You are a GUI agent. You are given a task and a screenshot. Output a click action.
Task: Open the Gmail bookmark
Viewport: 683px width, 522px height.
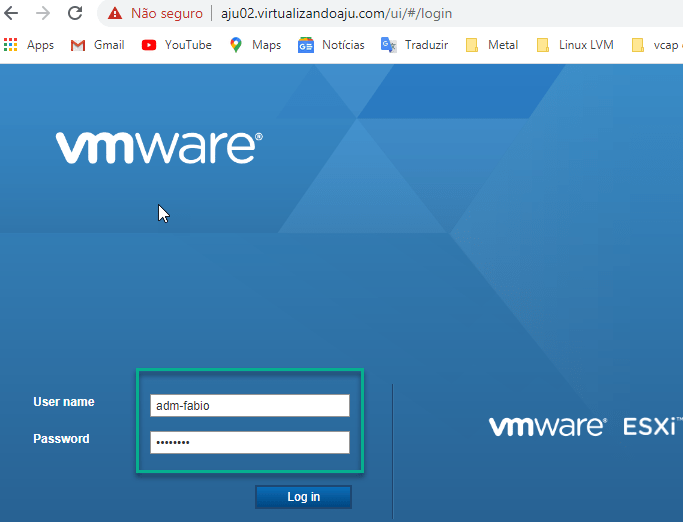98,45
